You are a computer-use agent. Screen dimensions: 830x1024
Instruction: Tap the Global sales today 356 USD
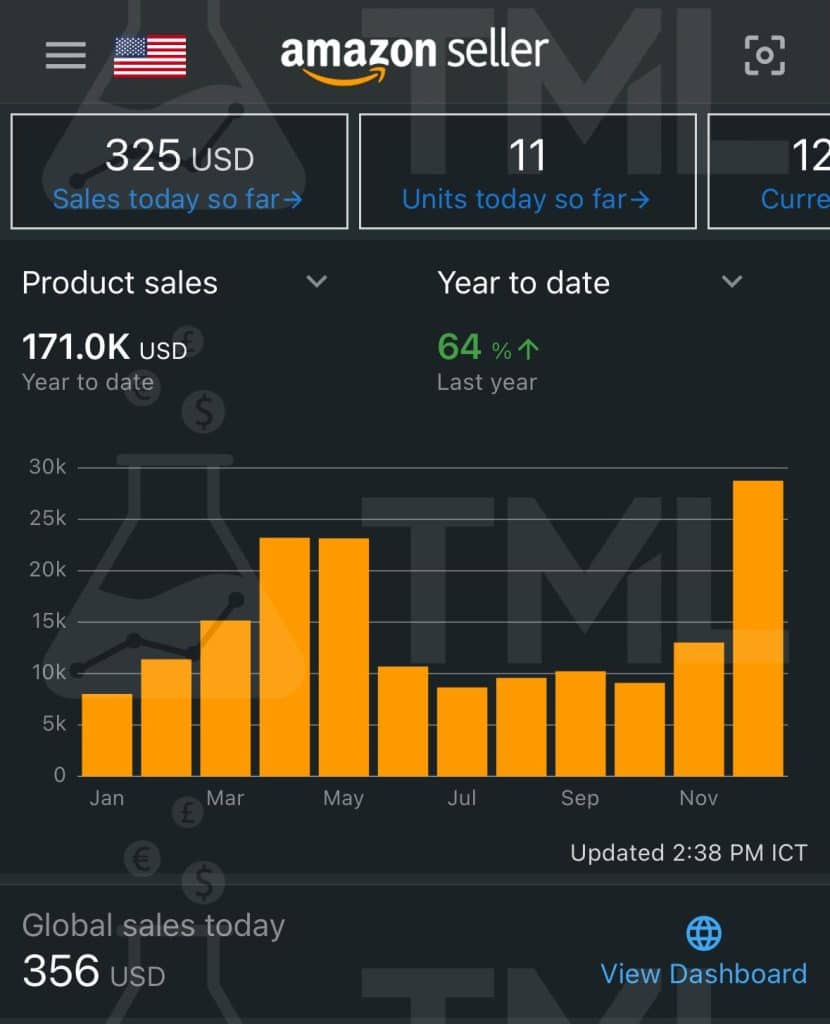pyautogui.click(x=93, y=970)
